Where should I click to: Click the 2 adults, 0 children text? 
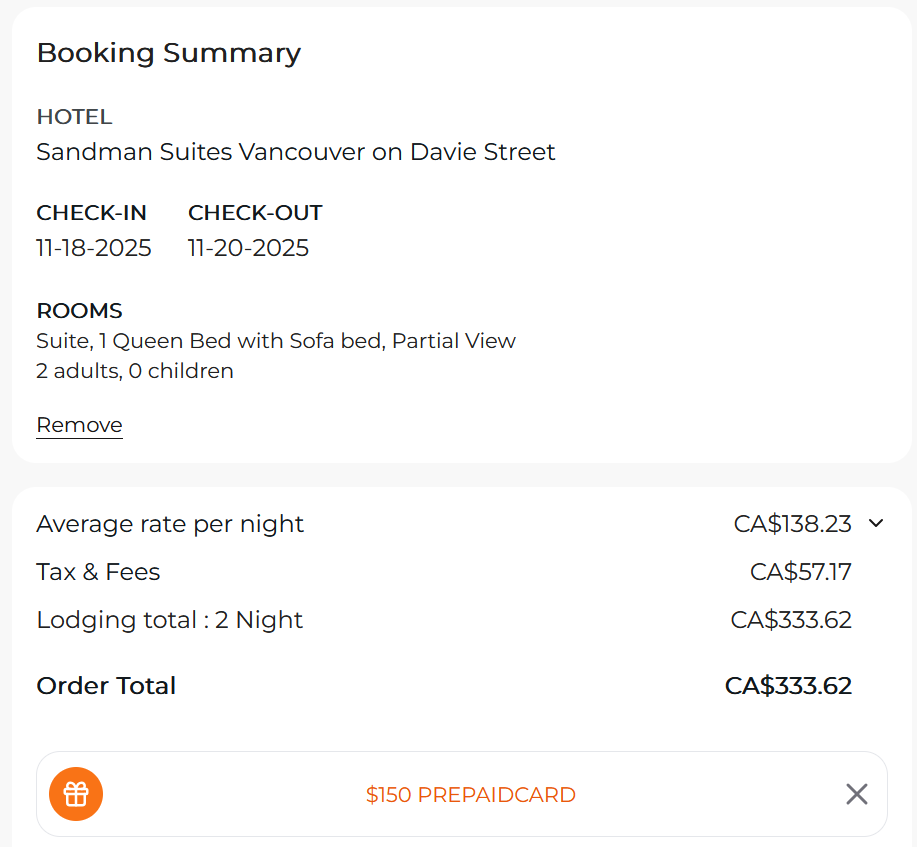point(135,371)
